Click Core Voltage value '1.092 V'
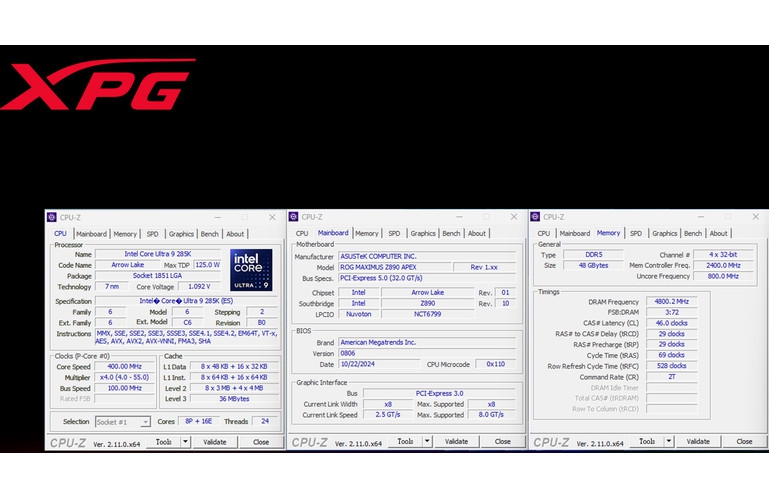 tap(199, 287)
